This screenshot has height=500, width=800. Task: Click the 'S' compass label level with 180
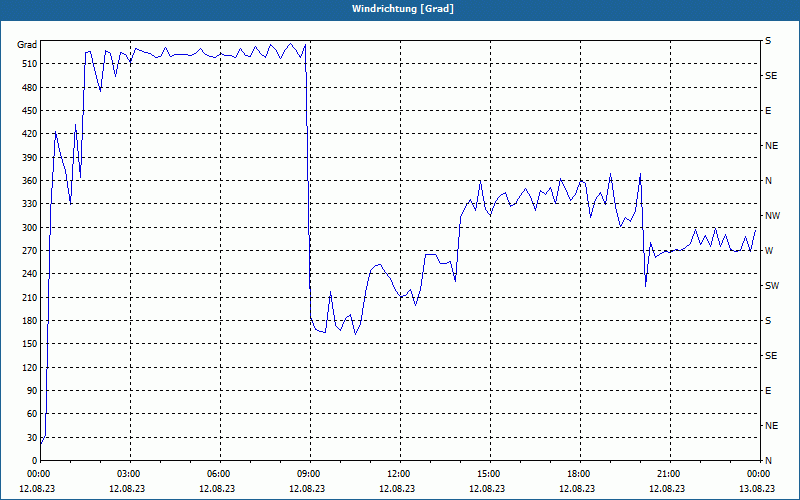pos(768,320)
